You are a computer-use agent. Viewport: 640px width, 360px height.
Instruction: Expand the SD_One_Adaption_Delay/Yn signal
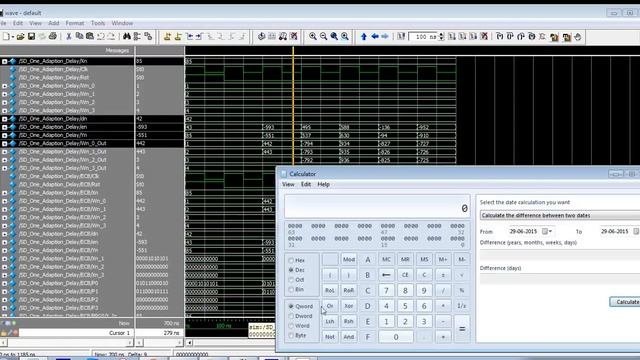click(x=4, y=136)
